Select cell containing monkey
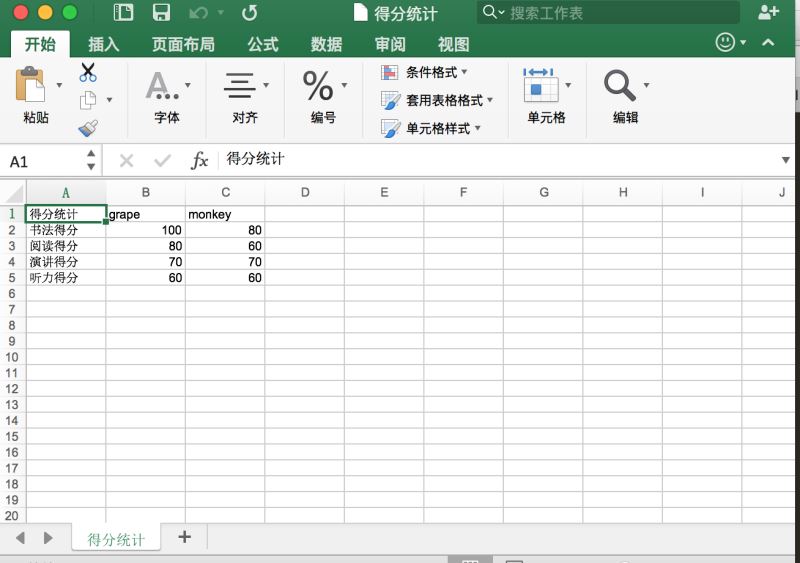 pos(225,214)
